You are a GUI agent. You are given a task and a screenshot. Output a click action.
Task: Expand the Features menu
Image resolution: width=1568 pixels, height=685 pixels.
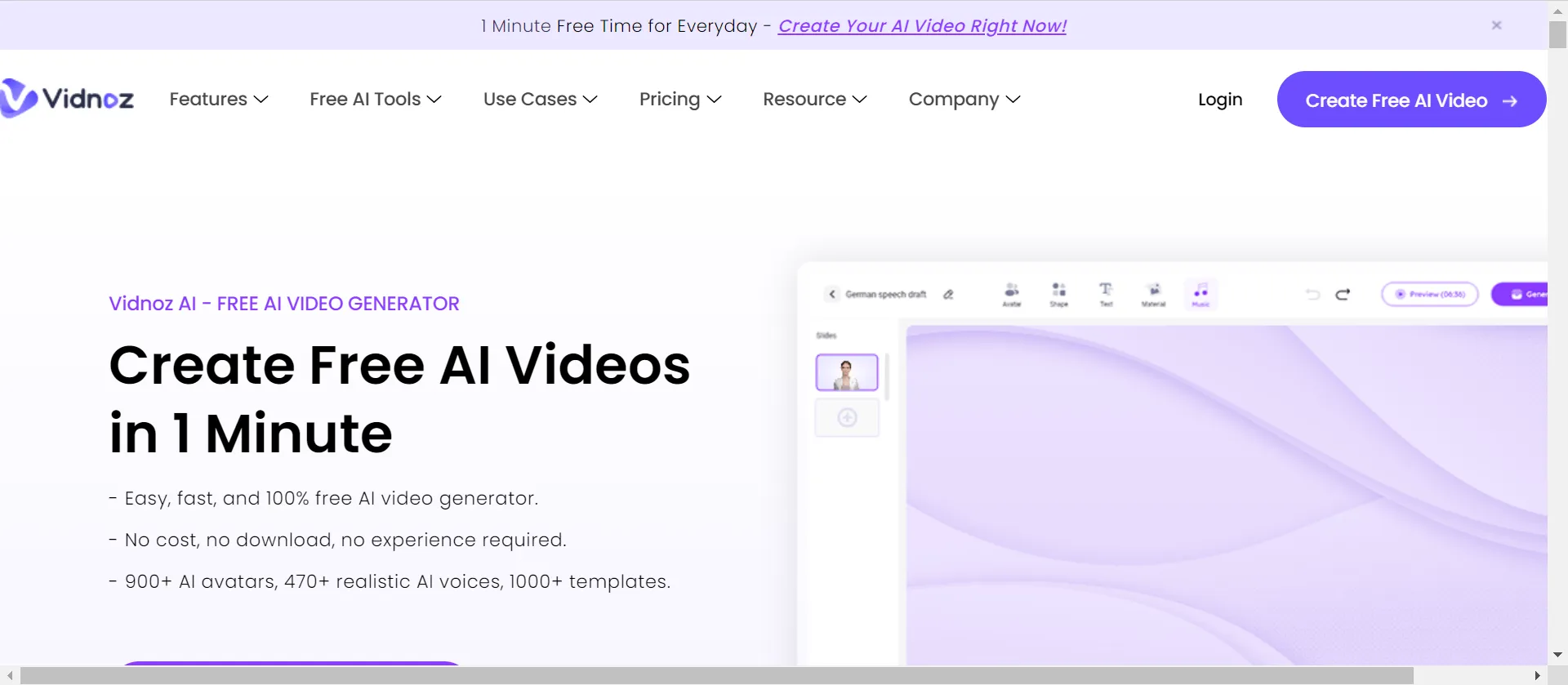[x=219, y=99]
